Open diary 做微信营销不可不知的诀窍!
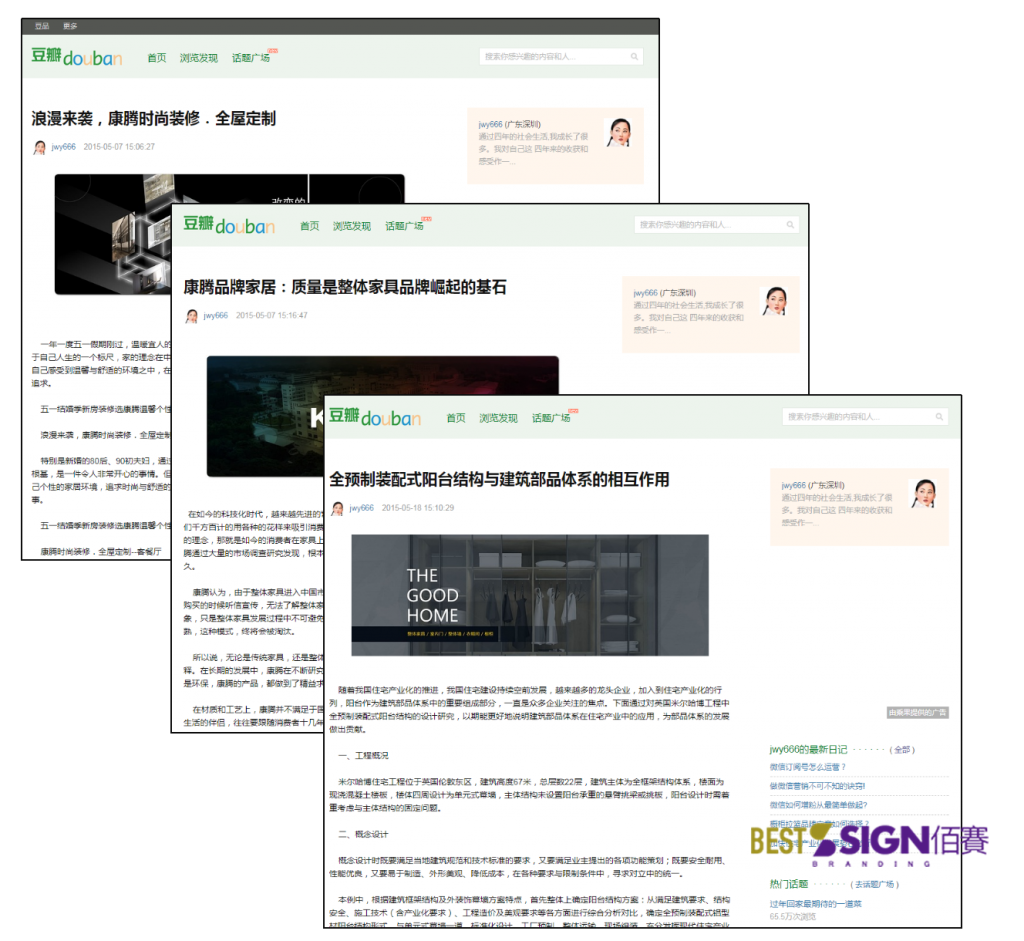The width and height of the screenshot is (1024, 941). coord(817,786)
